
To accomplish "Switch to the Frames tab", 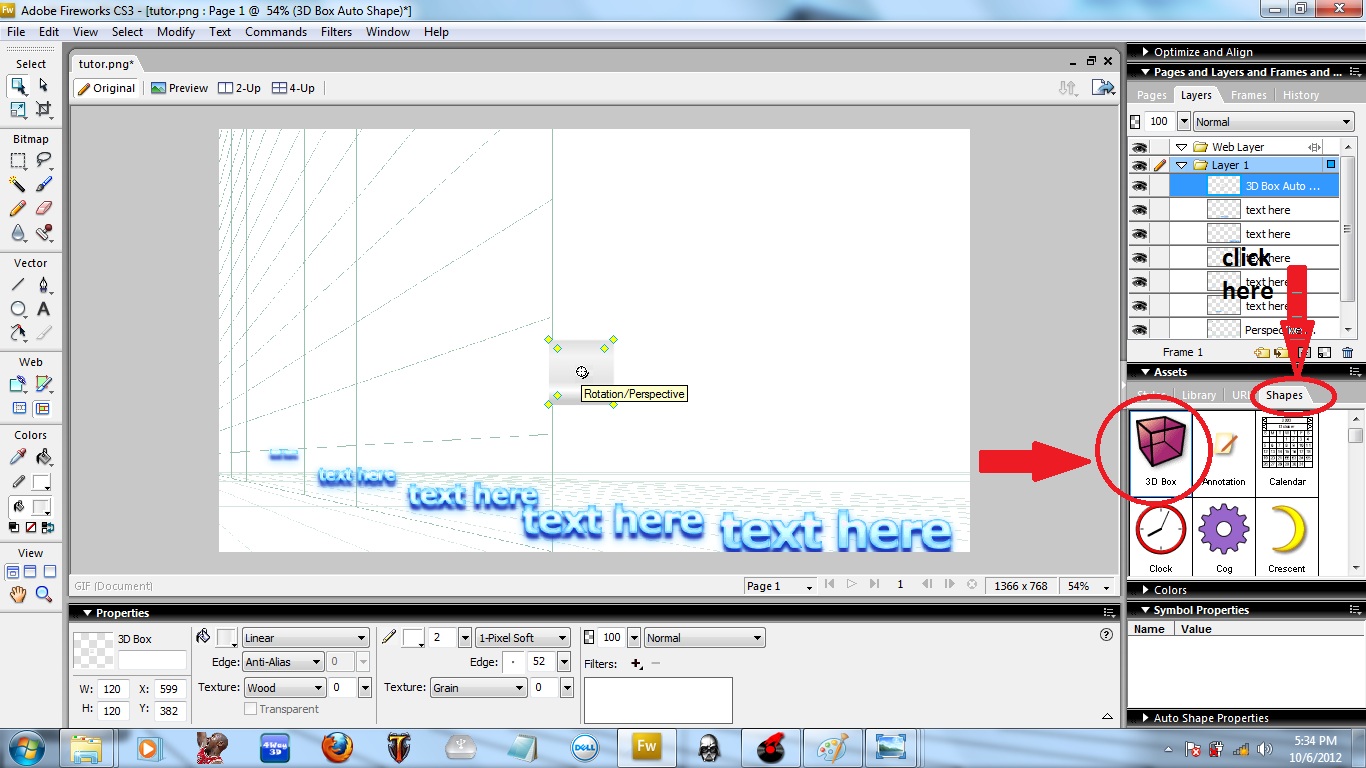I will click(x=1248, y=94).
